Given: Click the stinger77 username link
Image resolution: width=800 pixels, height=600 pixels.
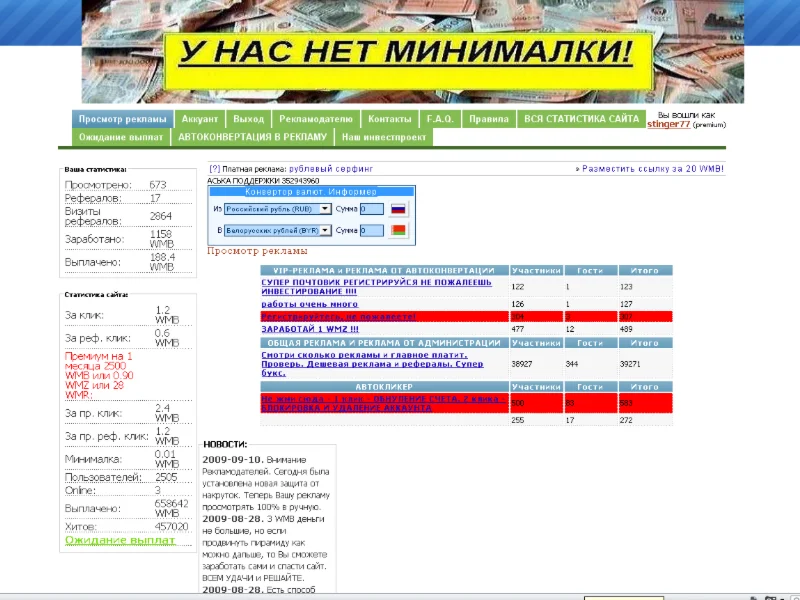Looking at the screenshot, I should pos(667,125).
